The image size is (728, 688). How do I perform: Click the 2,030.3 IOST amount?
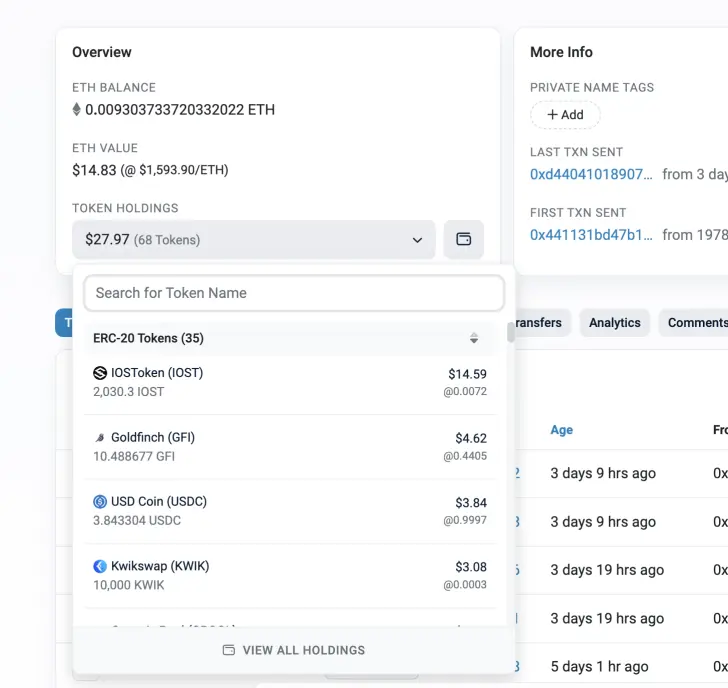coord(129,392)
